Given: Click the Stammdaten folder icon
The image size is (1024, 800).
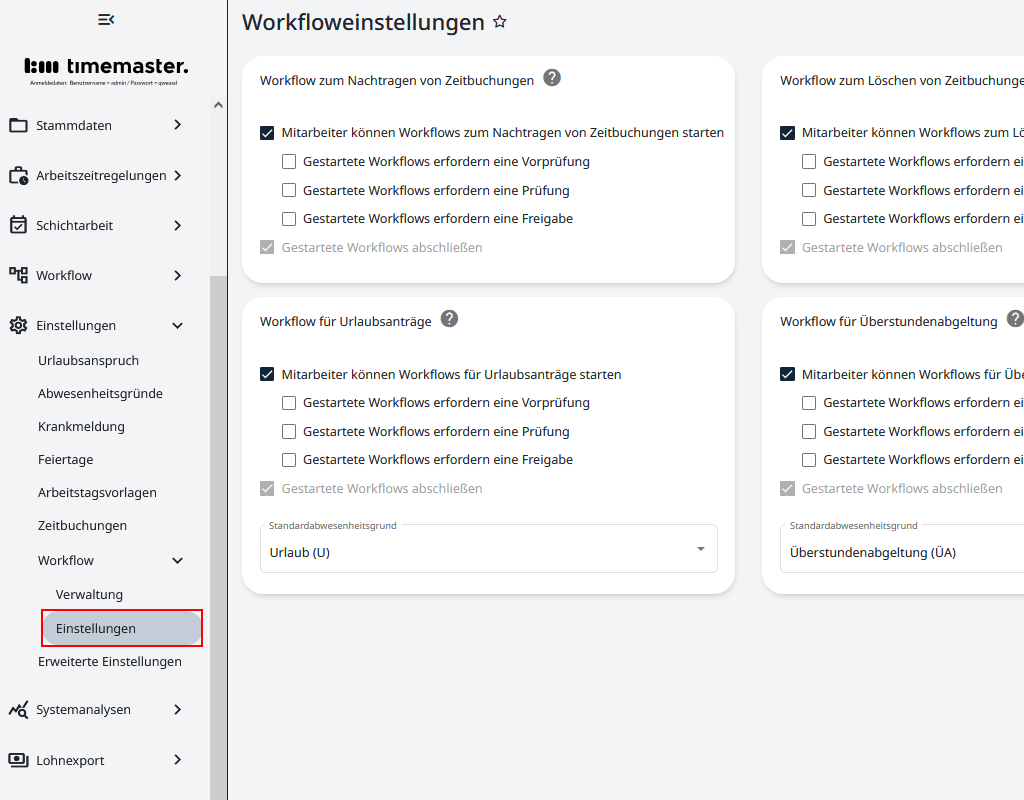Looking at the screenshot, I should [x=20, y=124].
